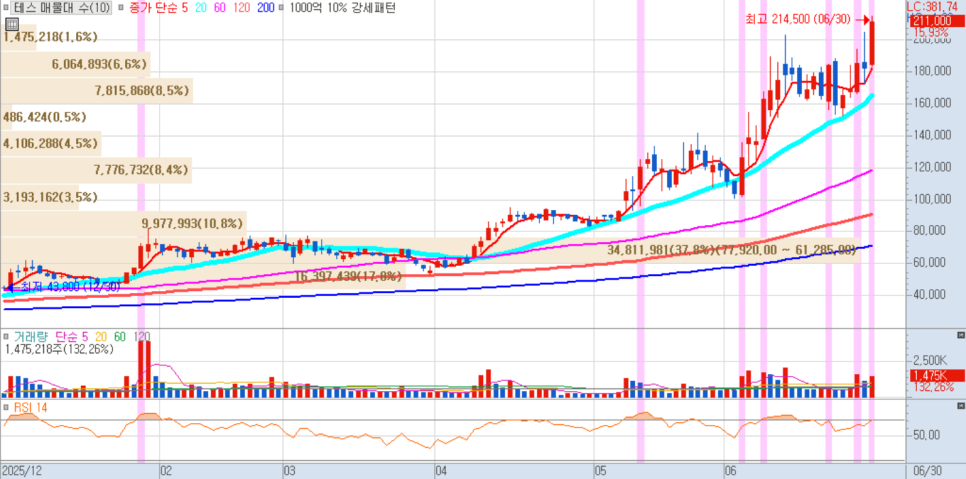The height and width of the screenshot is (479, 966).
Task: Click the 2025/12 date on time axis
Action: click(x=22, y=471)
